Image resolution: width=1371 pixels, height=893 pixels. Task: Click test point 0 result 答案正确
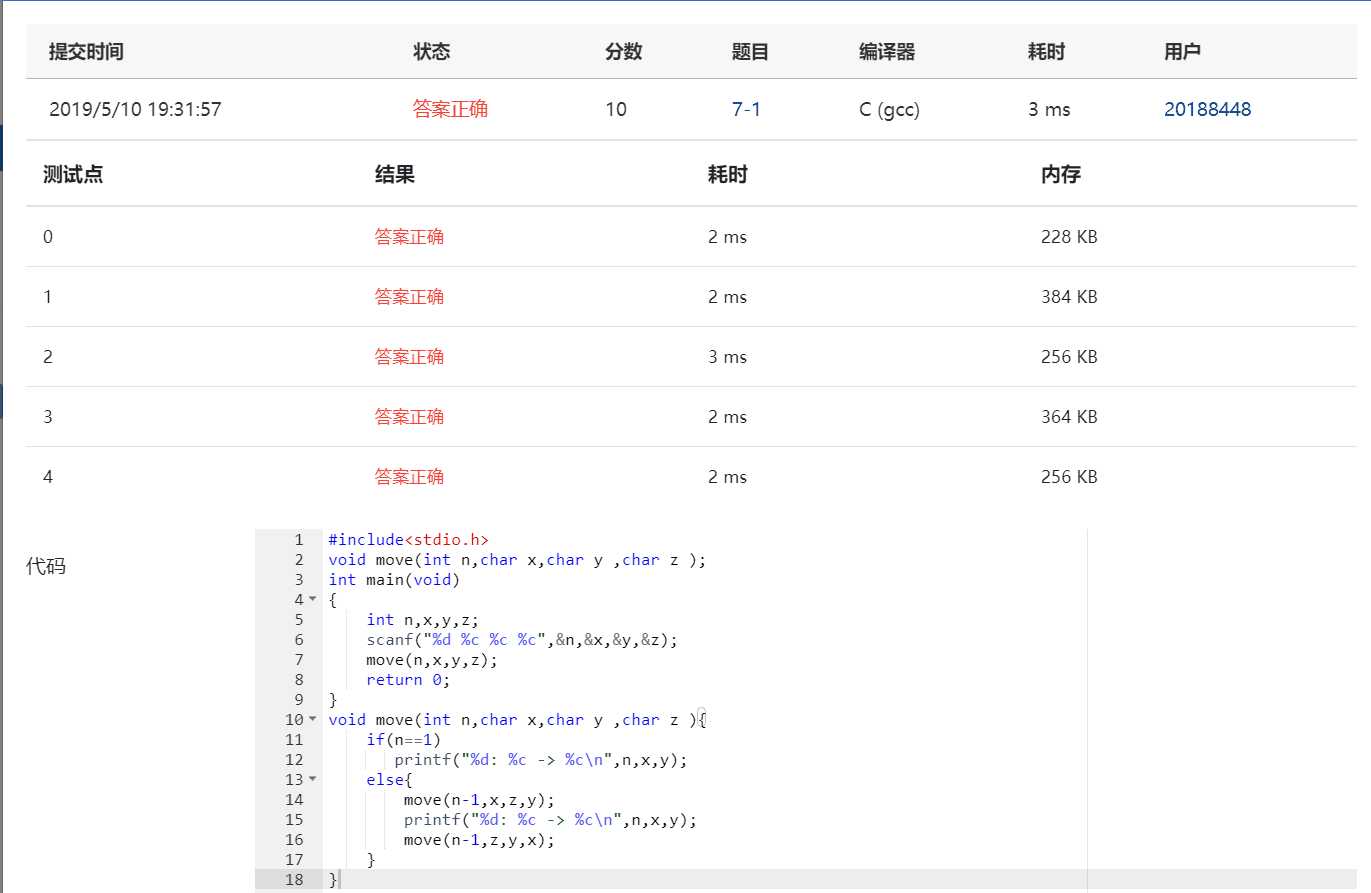tap(409, 237)
